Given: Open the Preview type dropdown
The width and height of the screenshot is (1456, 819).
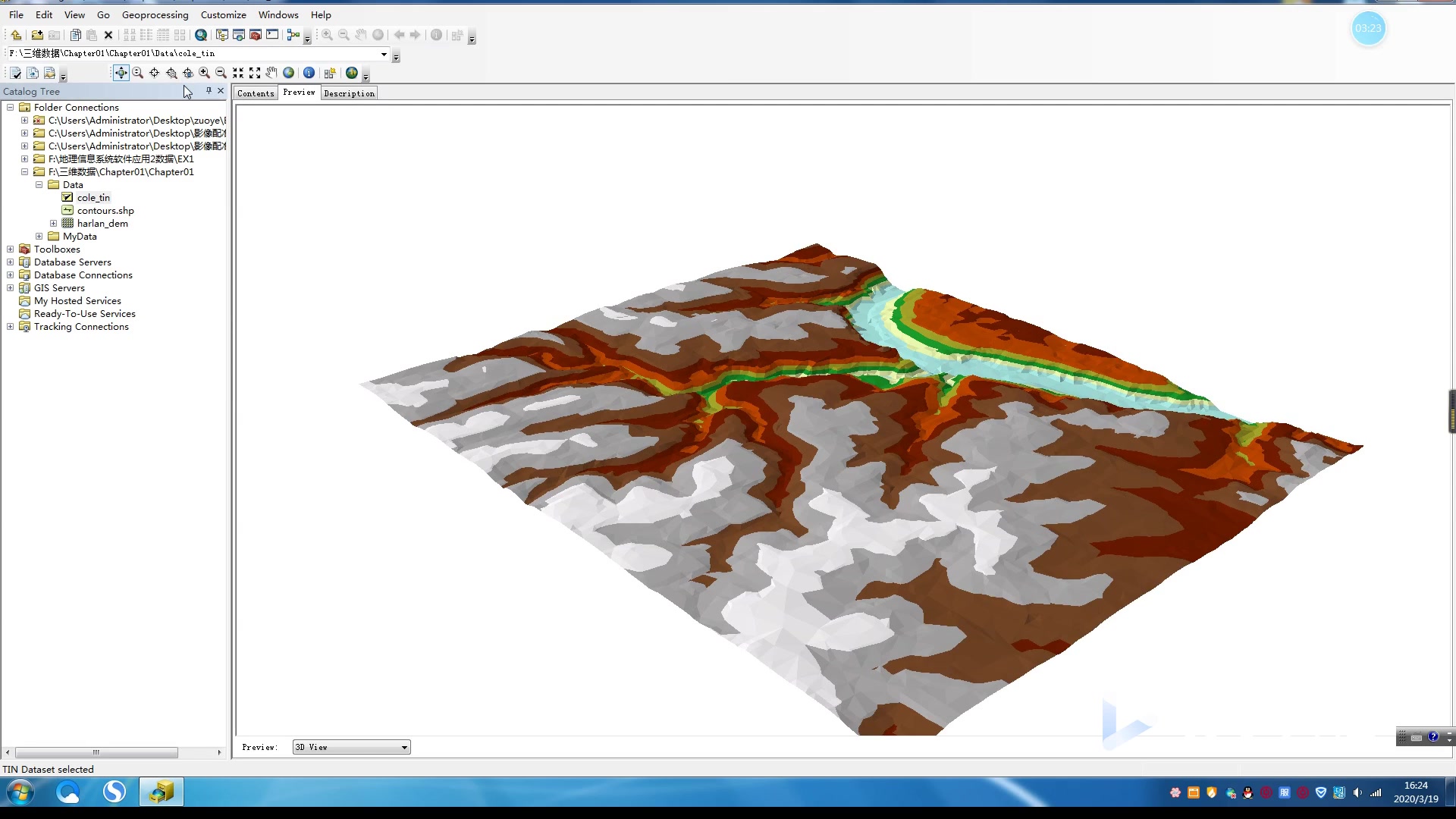Looking at the screenshot, I should [404, 748].
